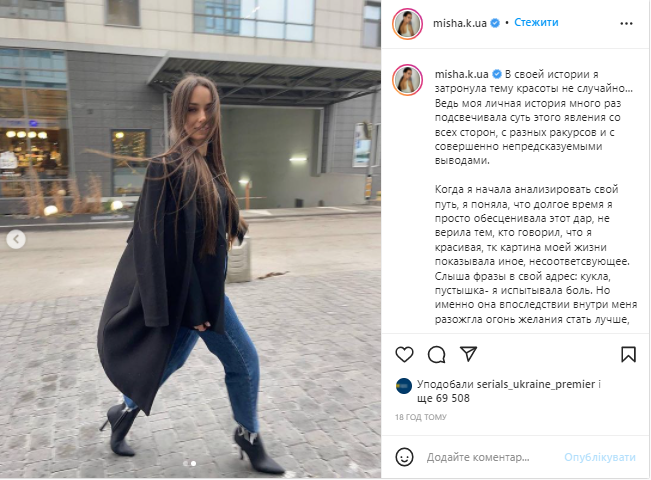The width and height of the screenshot is (651, 480).
Task: Open misha.k.ua username in caption
Action: (x=461, y=74)
